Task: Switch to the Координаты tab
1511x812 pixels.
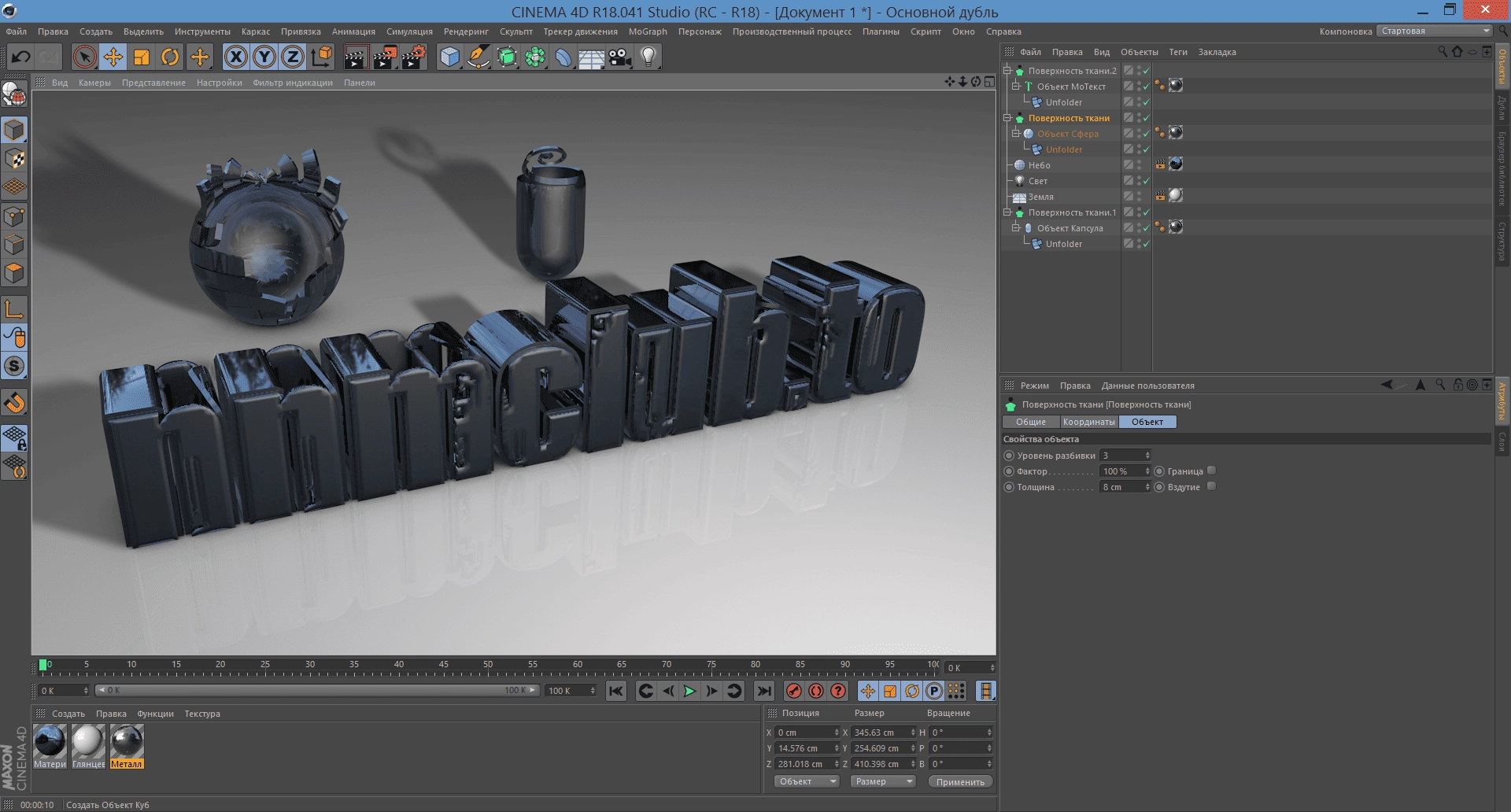Action: (x=1088, y=422)
